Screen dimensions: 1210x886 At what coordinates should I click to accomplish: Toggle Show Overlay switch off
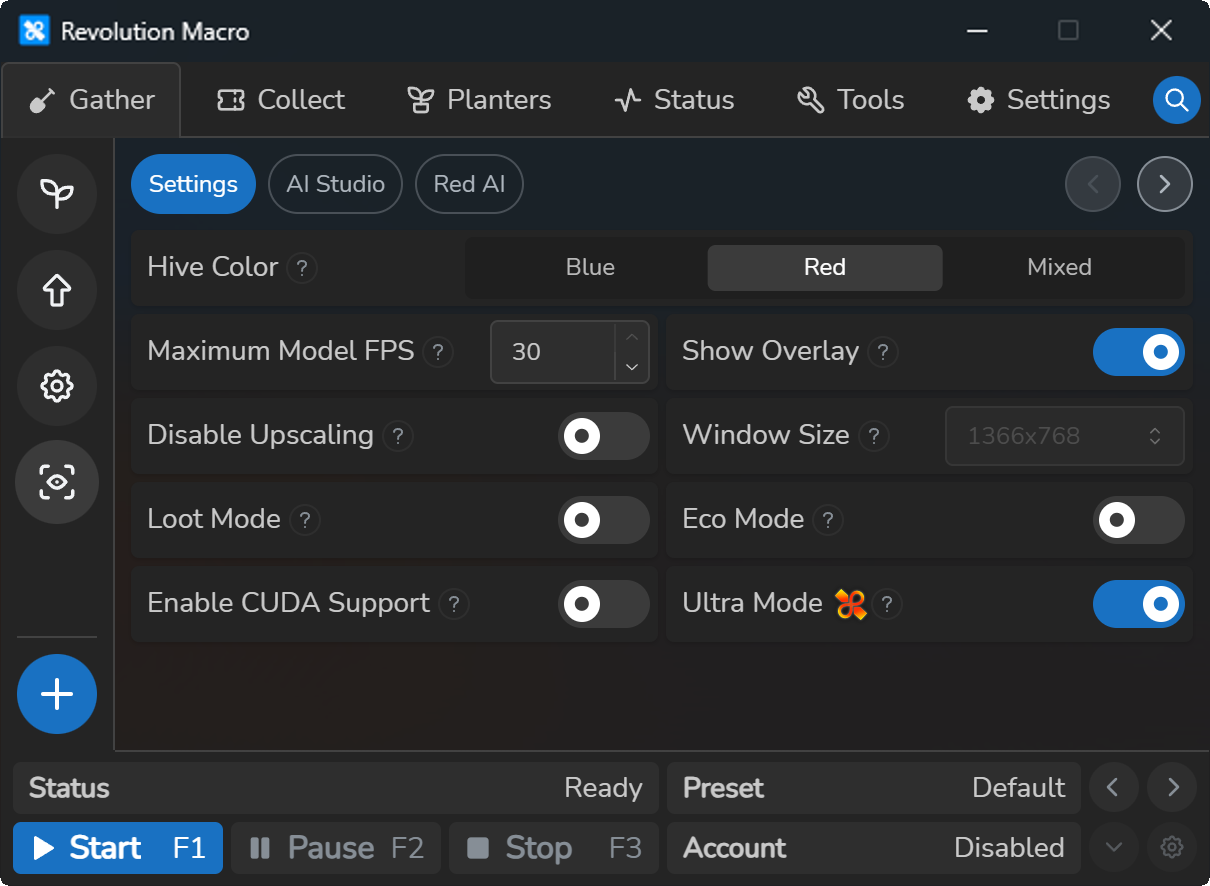1139,352
